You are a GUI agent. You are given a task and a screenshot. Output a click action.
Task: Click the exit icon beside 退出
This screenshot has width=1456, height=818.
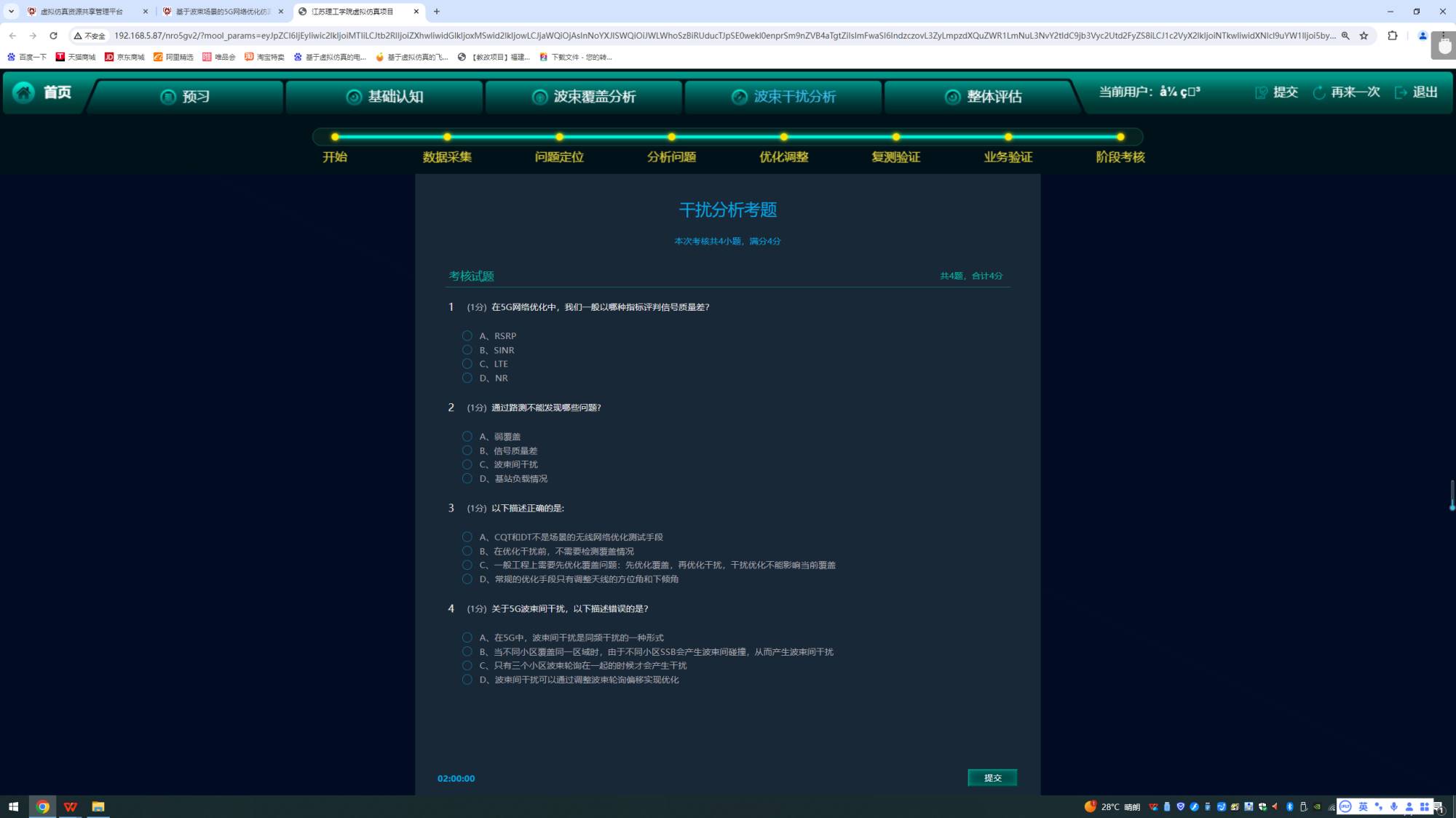(x=1401, y=92)
